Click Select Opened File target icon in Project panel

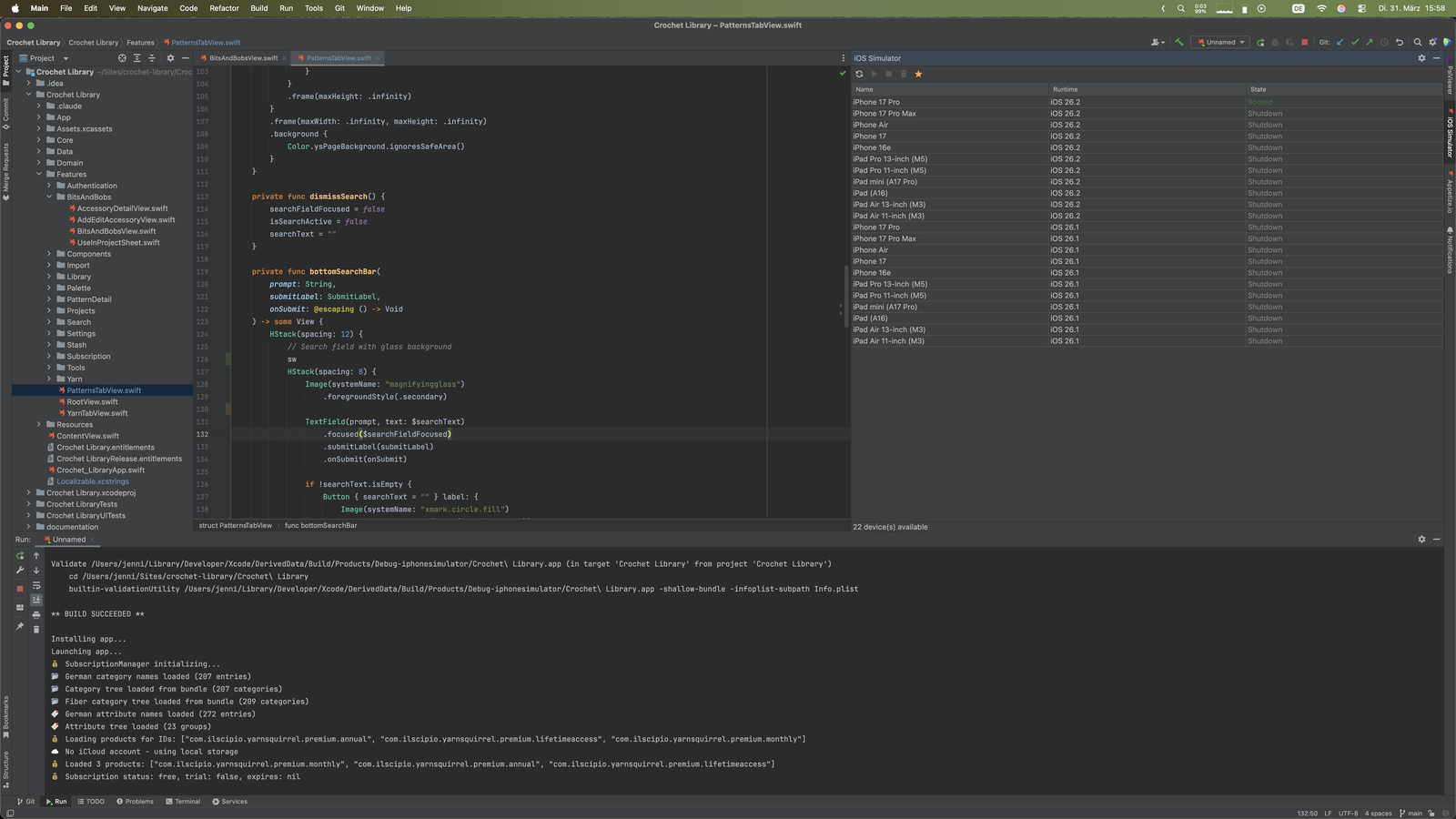pyautogui.click(x=122, y=58)
